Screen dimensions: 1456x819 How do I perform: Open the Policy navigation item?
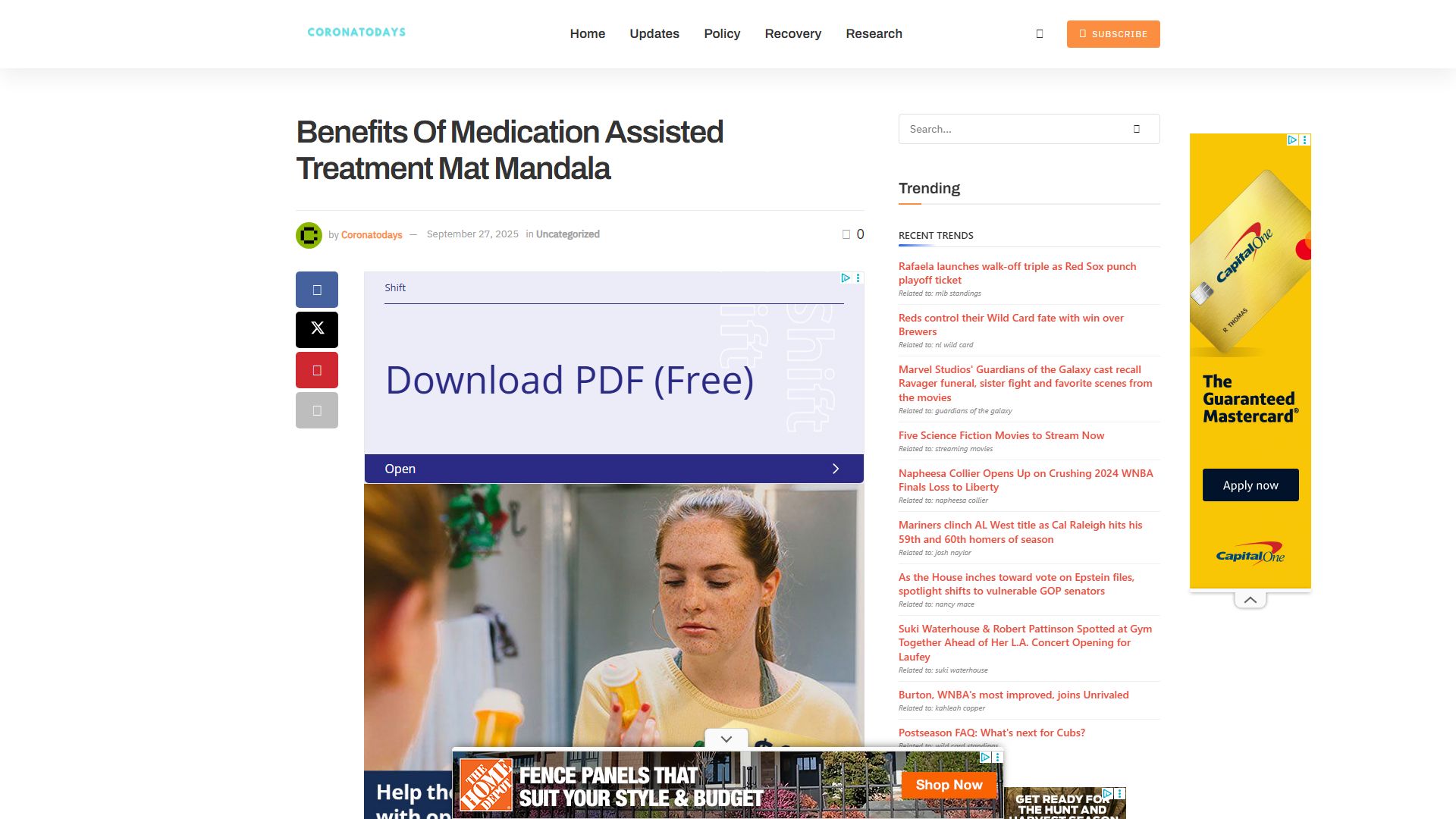[x=722, y=33]
